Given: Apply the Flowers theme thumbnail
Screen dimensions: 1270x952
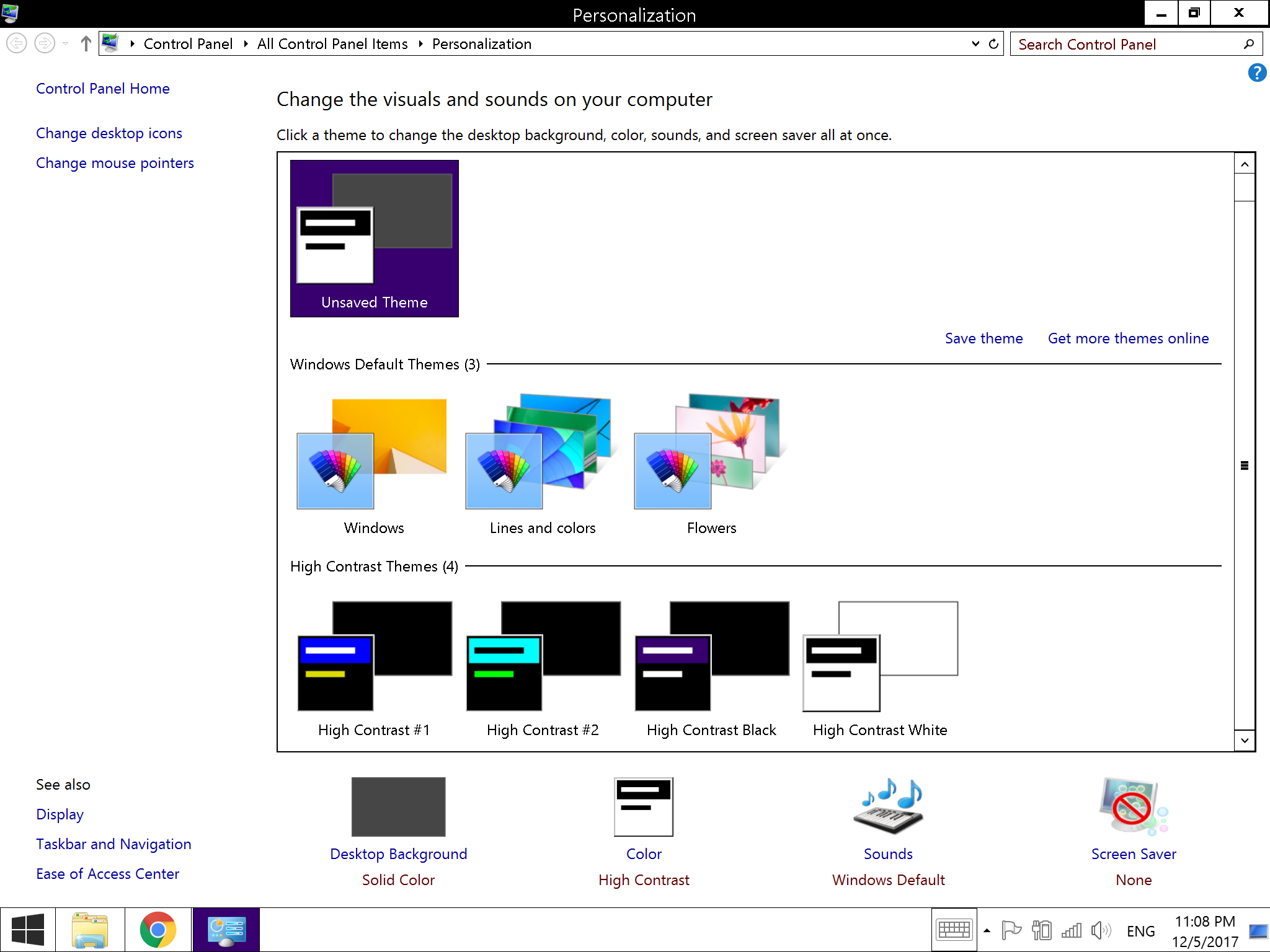Looking at the screenshot, I should (x=711, y=452).
